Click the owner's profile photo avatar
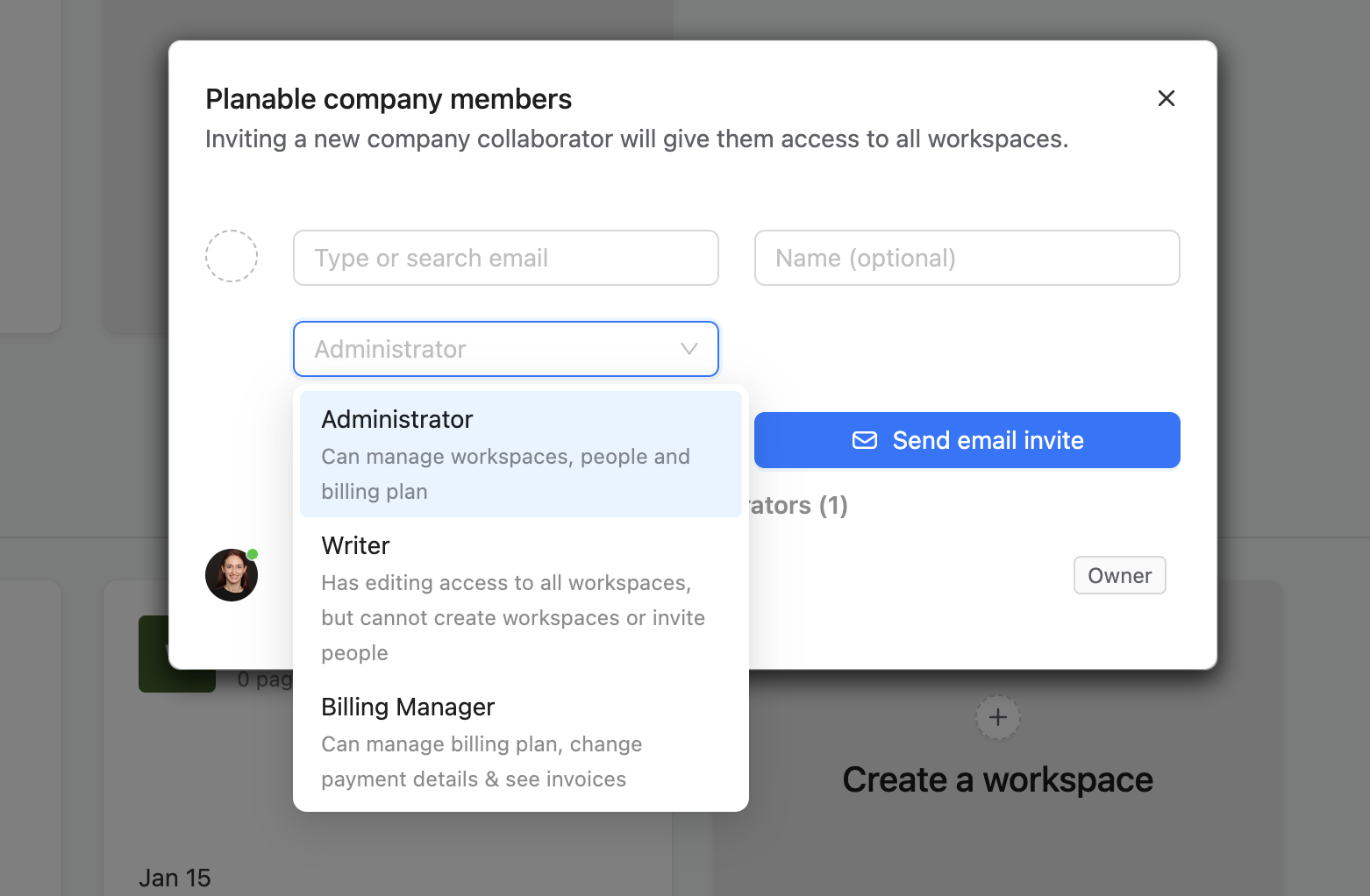1370x896 pixels. (232, 576)
